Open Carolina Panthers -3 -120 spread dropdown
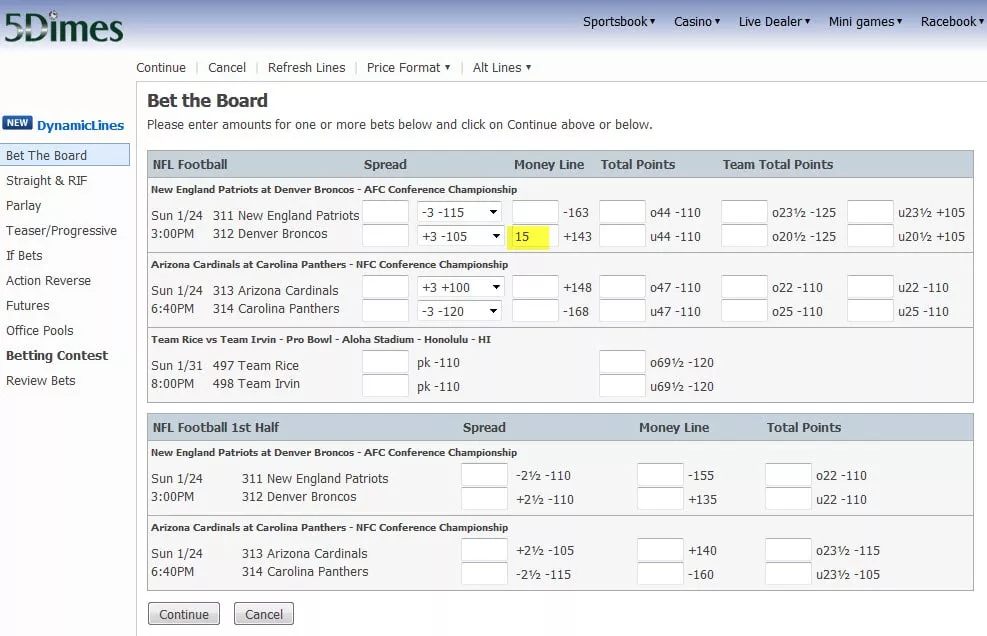 pyautogui.click(x=459, y=311)
